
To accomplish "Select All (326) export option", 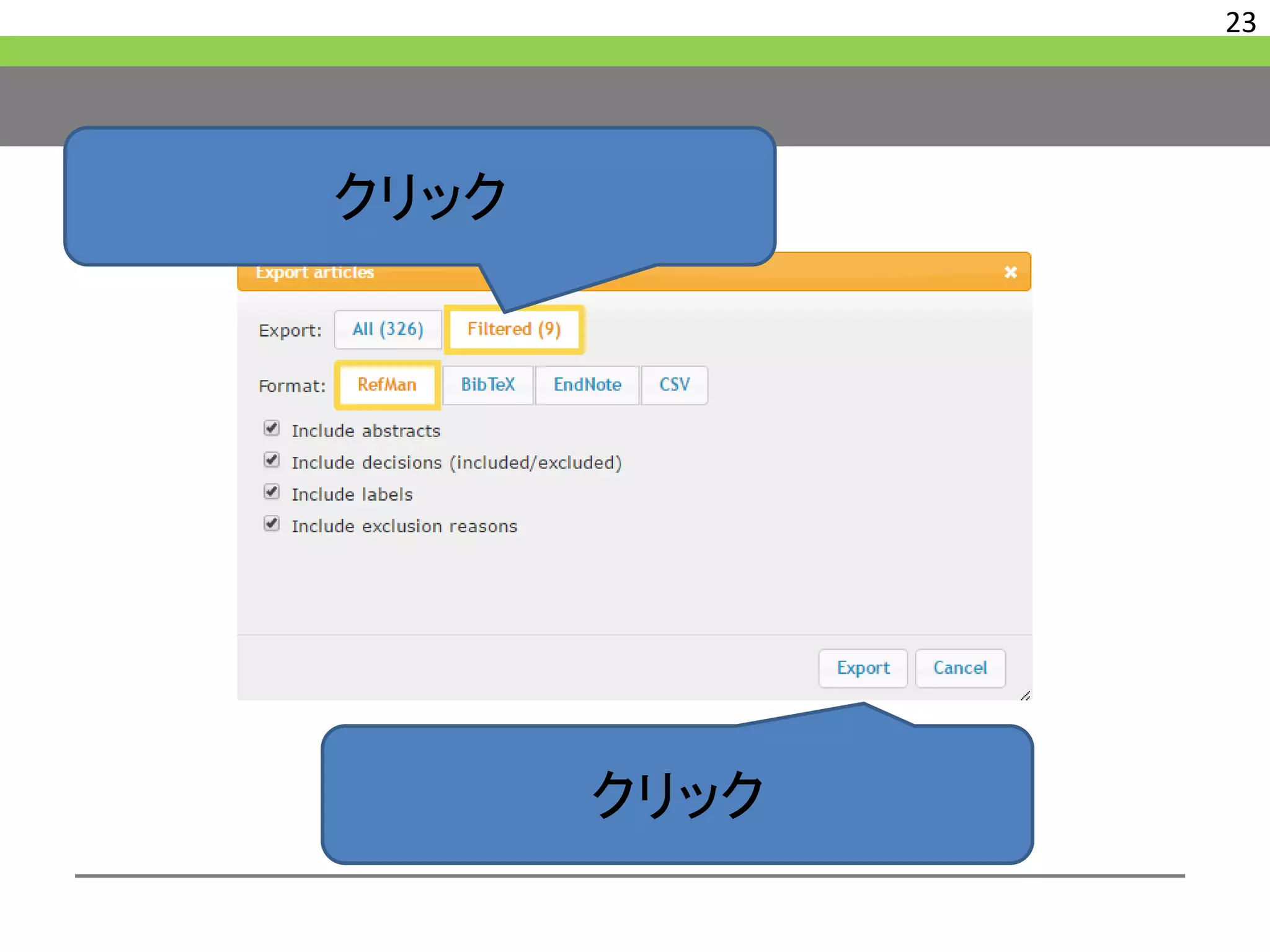I will point(388,330).
